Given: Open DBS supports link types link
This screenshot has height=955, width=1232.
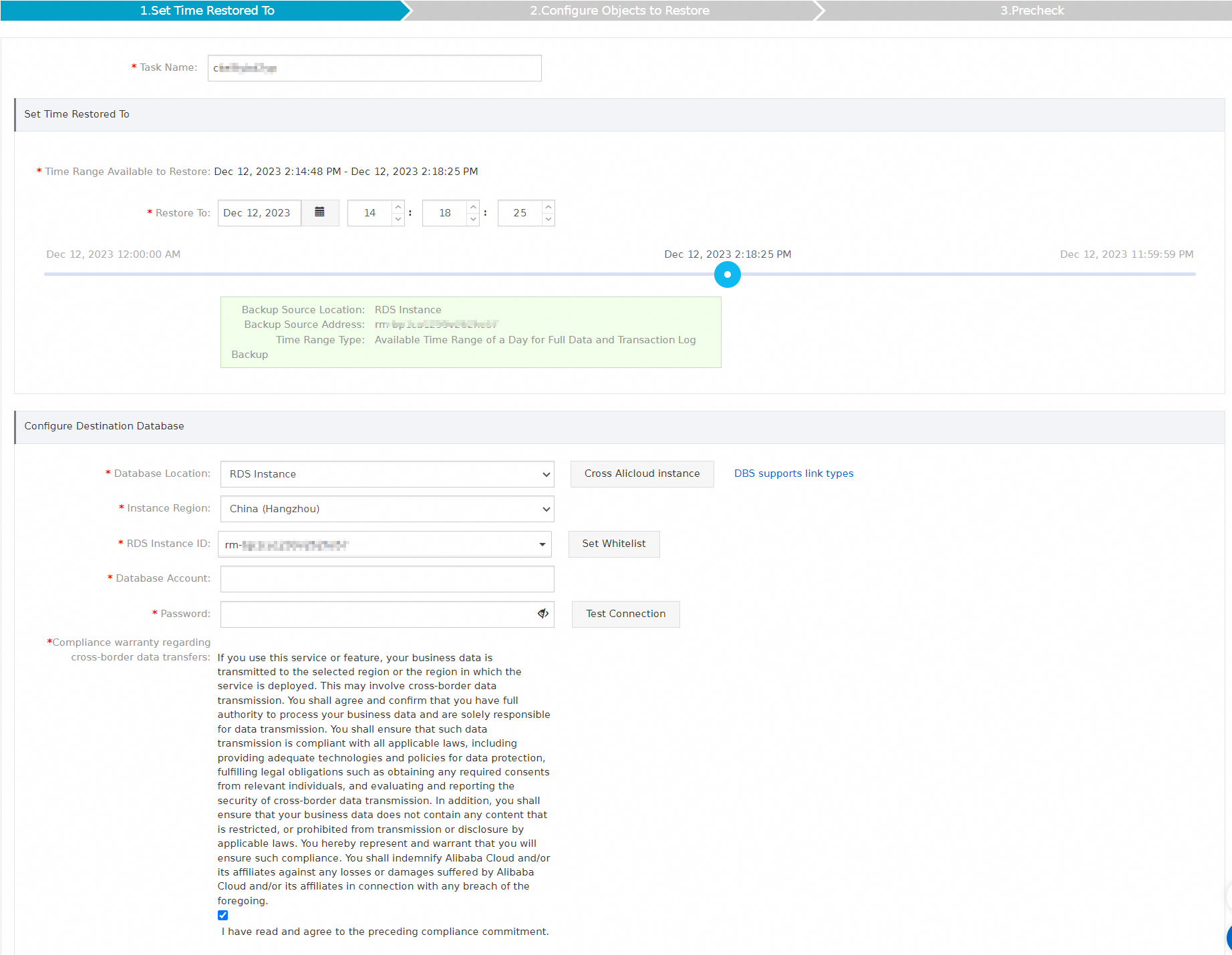Looking at the screenshot, I should [794, 473].
